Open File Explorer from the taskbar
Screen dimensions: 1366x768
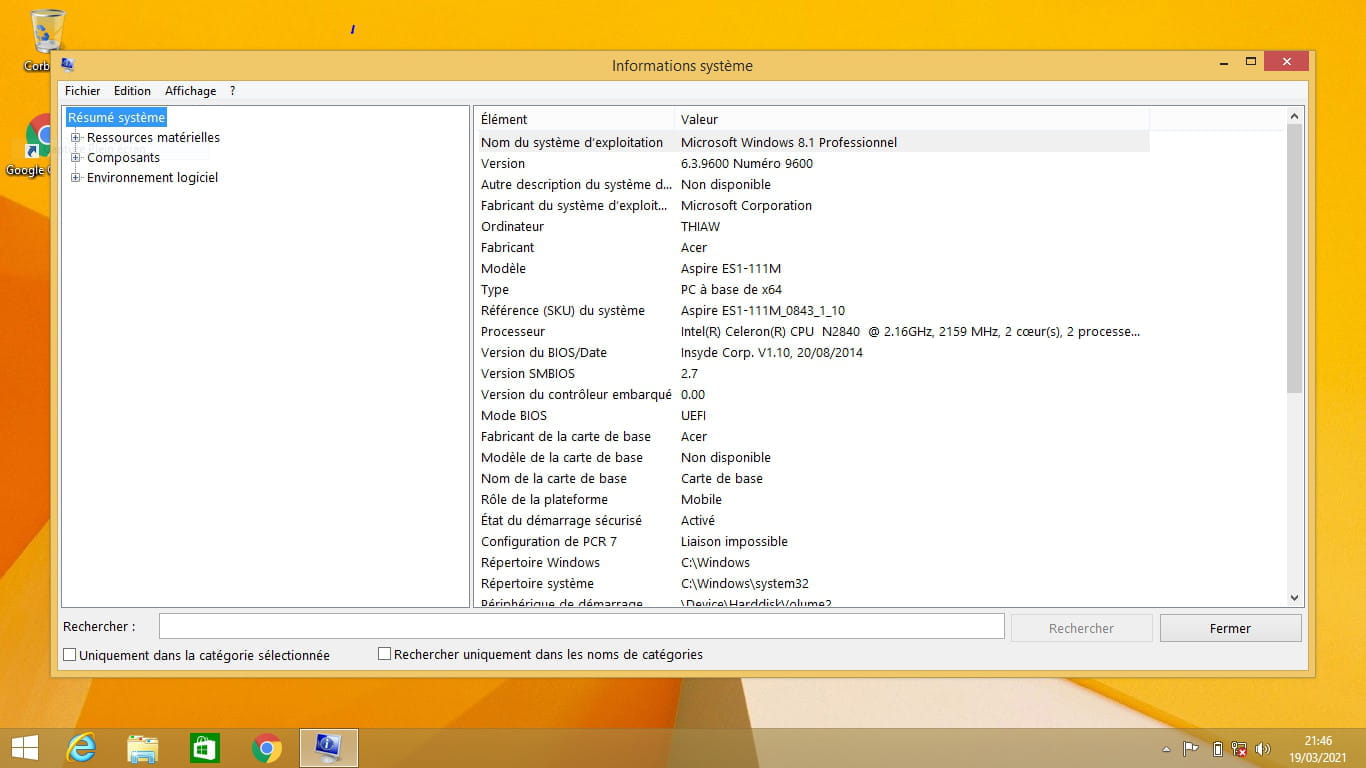143,748
